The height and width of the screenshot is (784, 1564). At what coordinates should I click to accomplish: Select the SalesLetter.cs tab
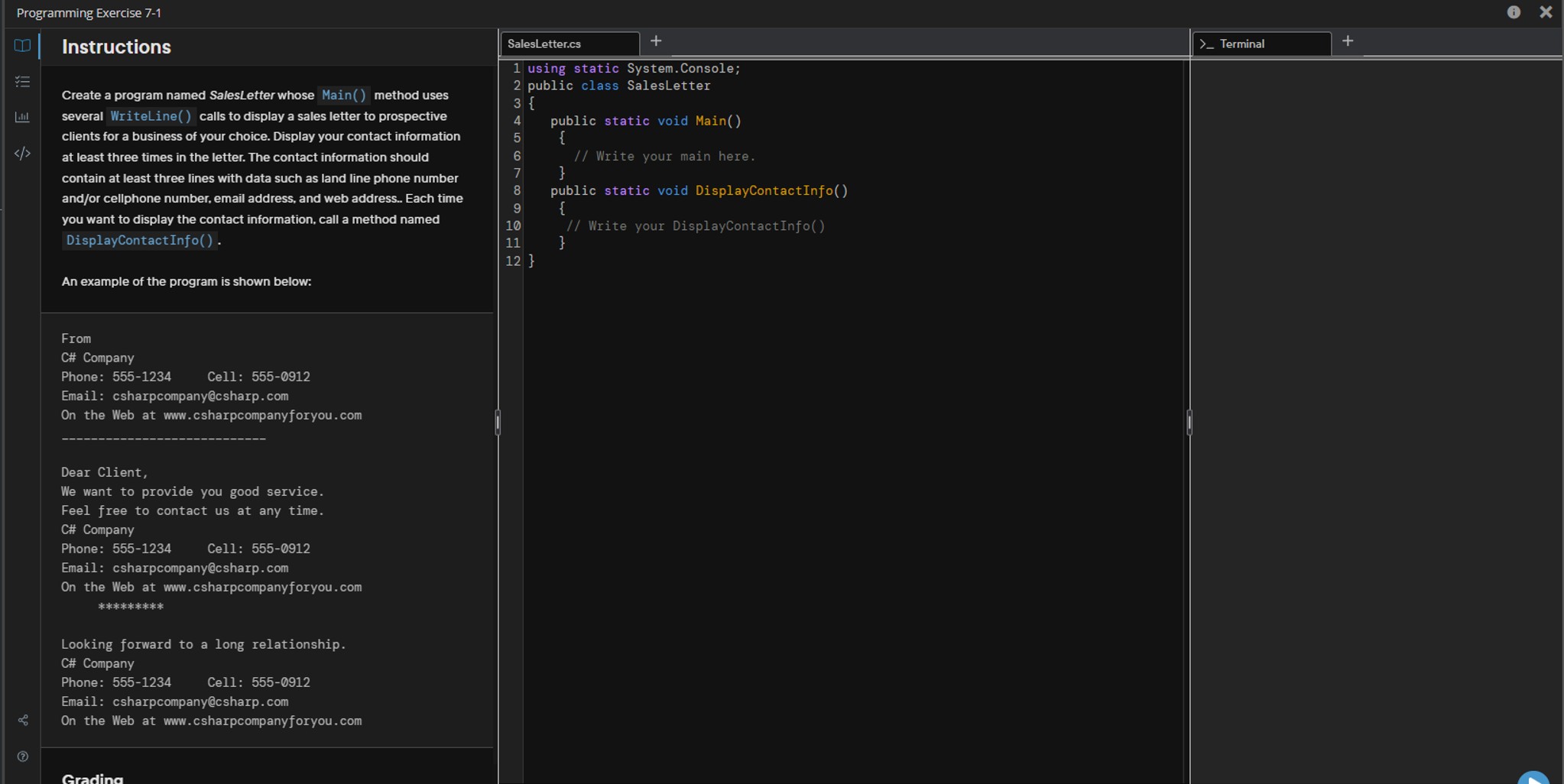click(x=570, y=44)
